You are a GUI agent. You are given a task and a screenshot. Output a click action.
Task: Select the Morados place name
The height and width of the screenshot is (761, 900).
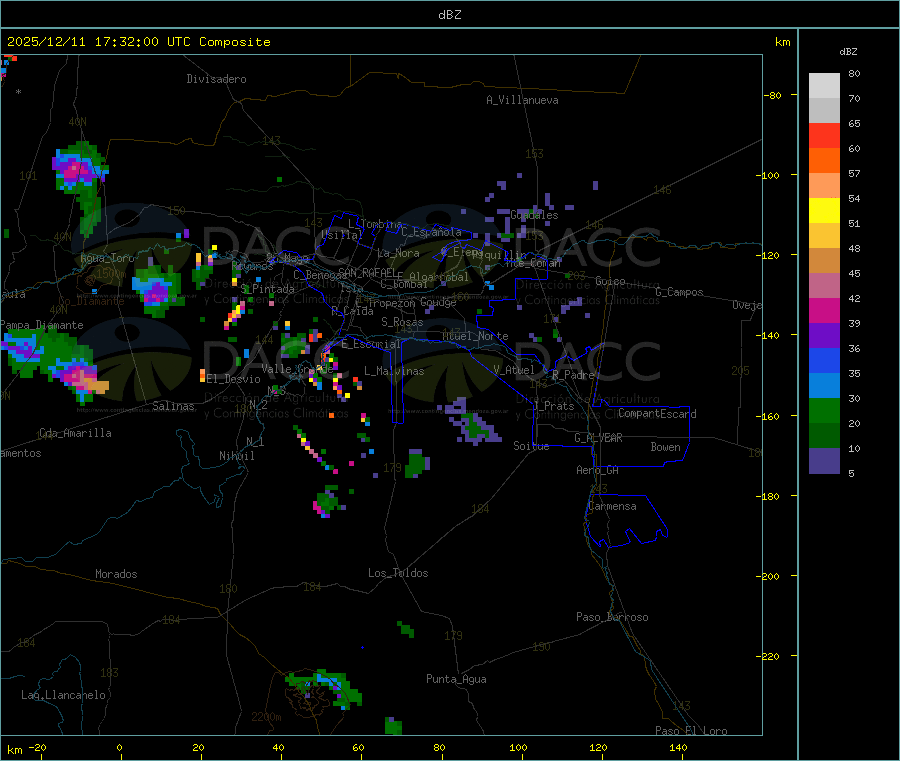[116, 574]
